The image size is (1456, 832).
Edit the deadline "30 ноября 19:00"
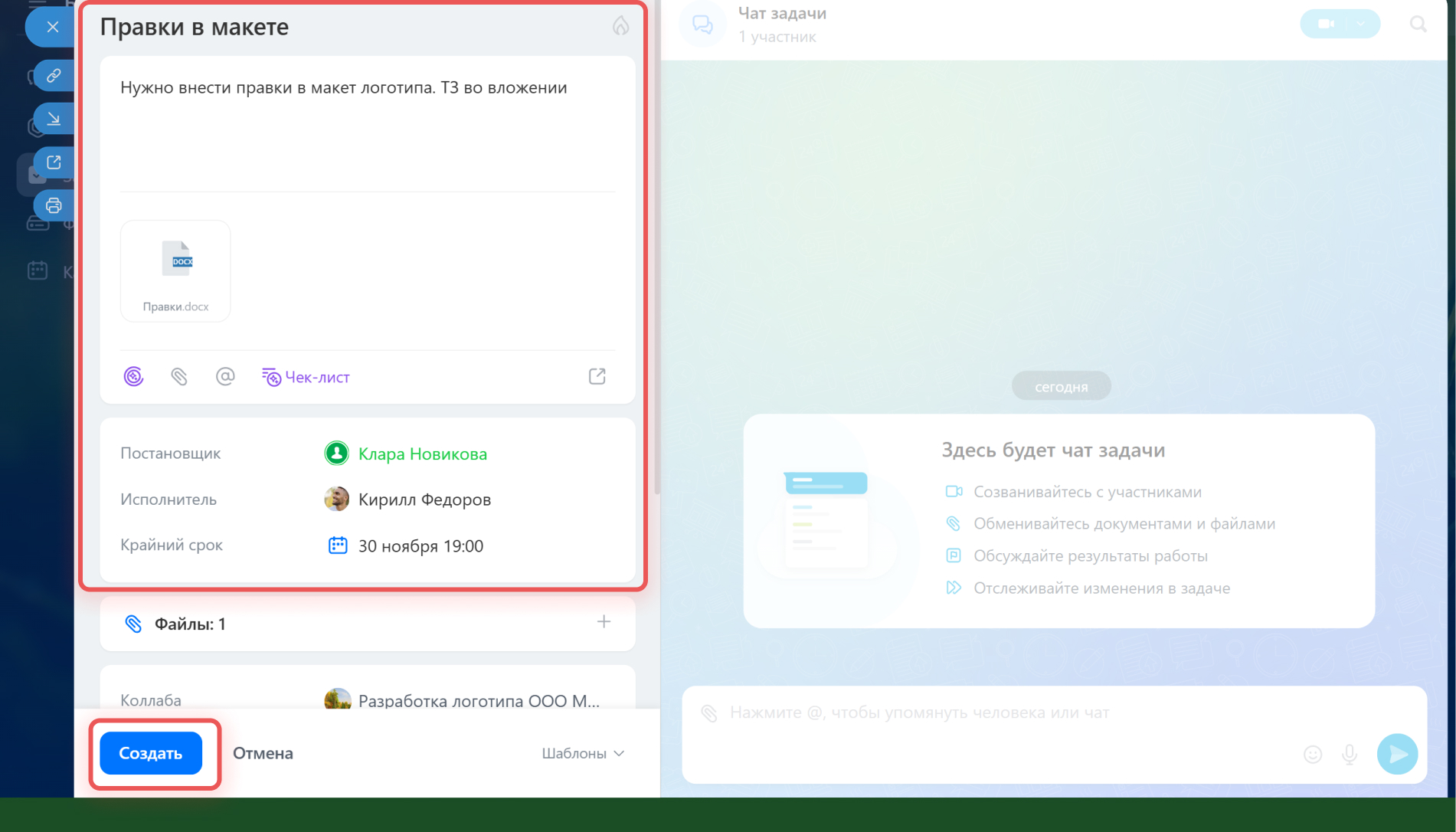[x=421, y=546]
